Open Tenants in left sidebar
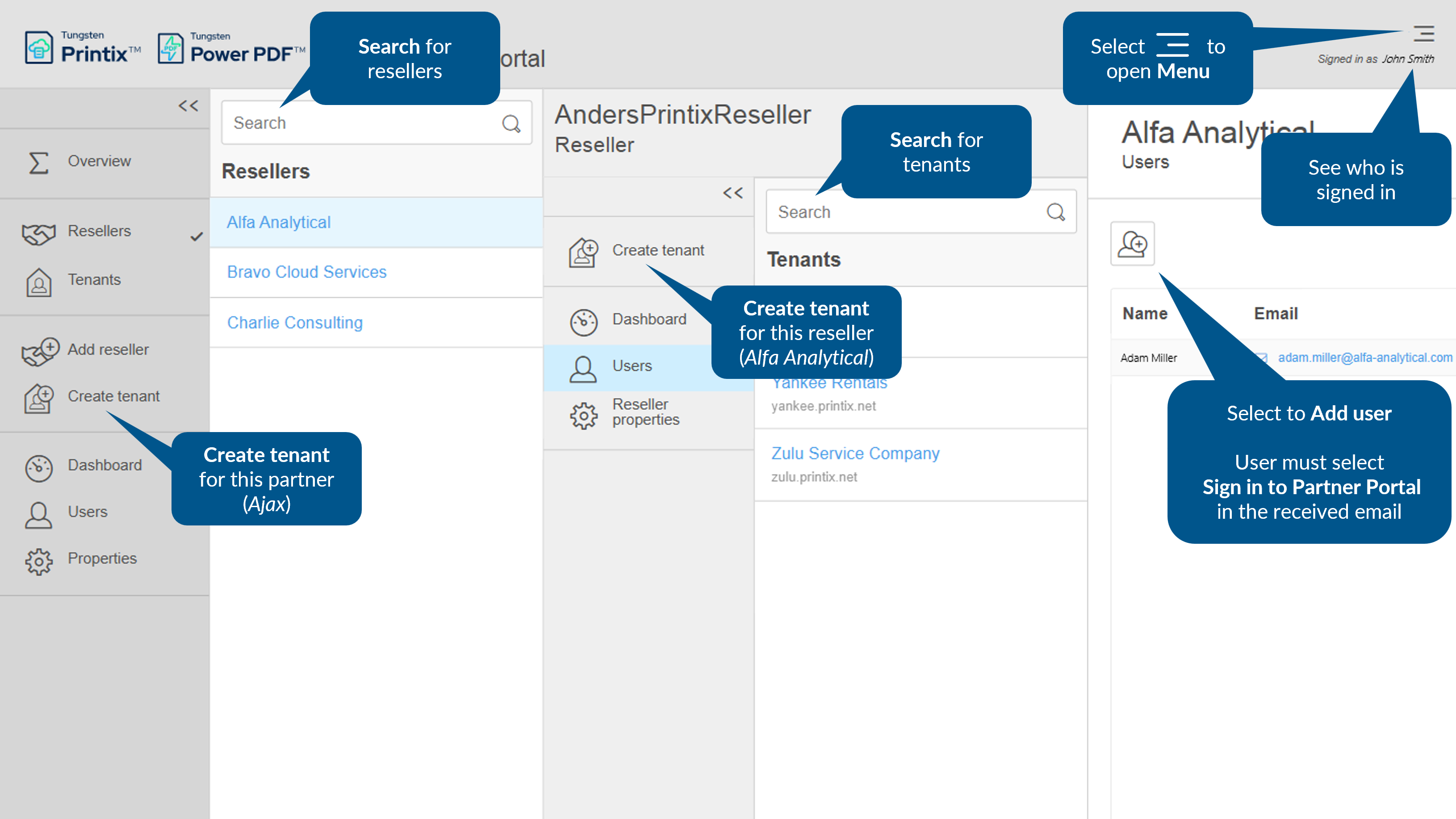Screen dimensions: 1456x819 click(94, 280)
